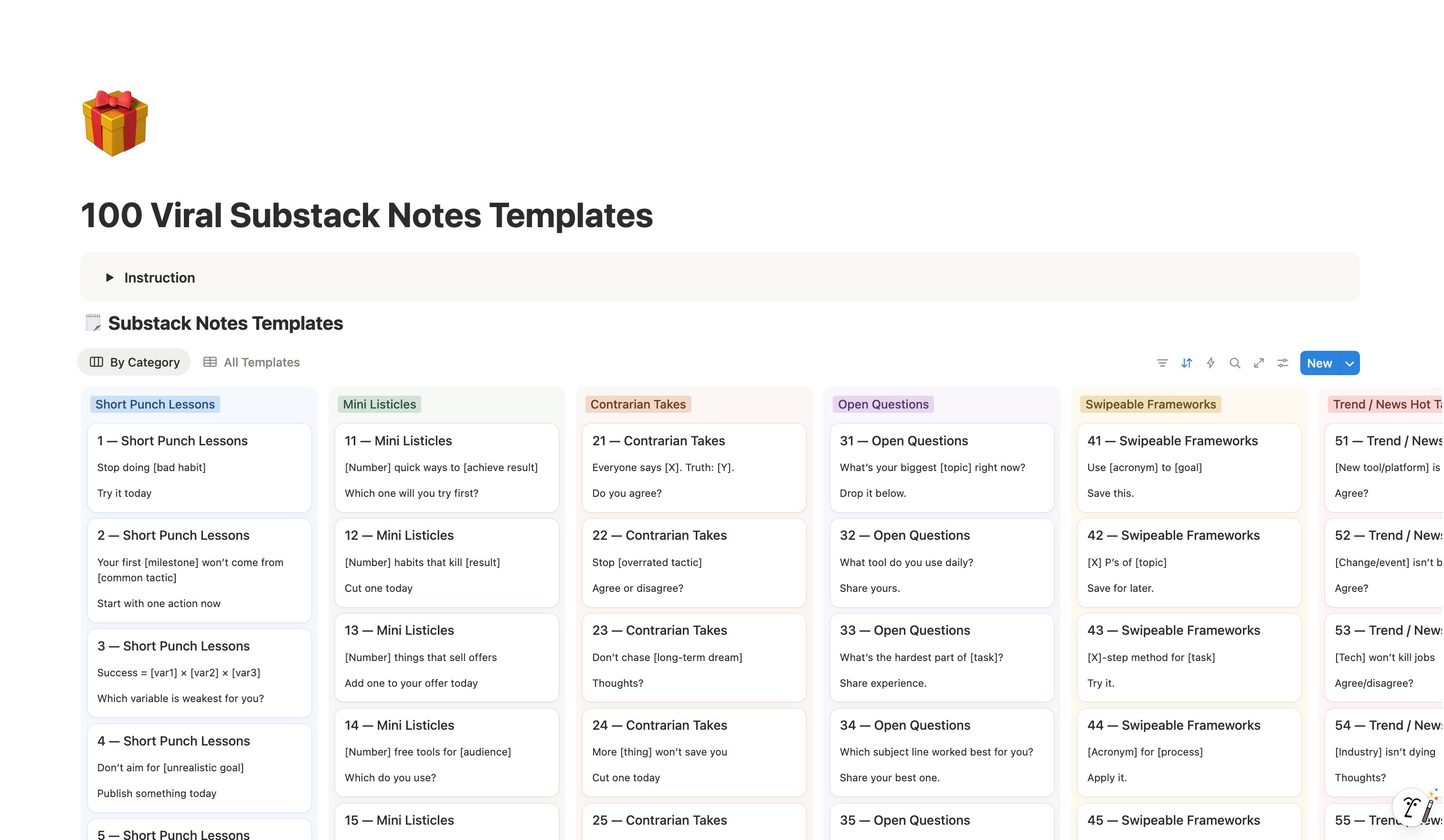The image size is (1444, 840).
Task: Open card 32 — Open Questions
Action: click(x=942, y=562)
